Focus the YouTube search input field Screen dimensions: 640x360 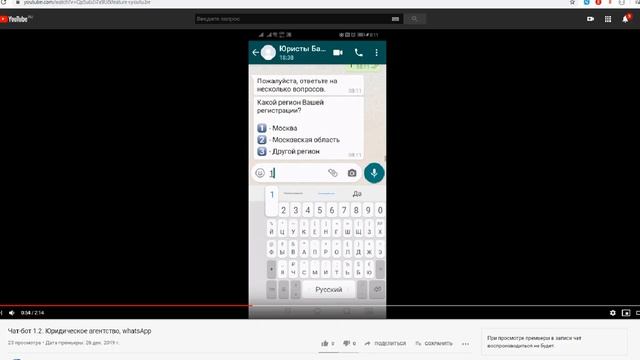click(292, 19)
